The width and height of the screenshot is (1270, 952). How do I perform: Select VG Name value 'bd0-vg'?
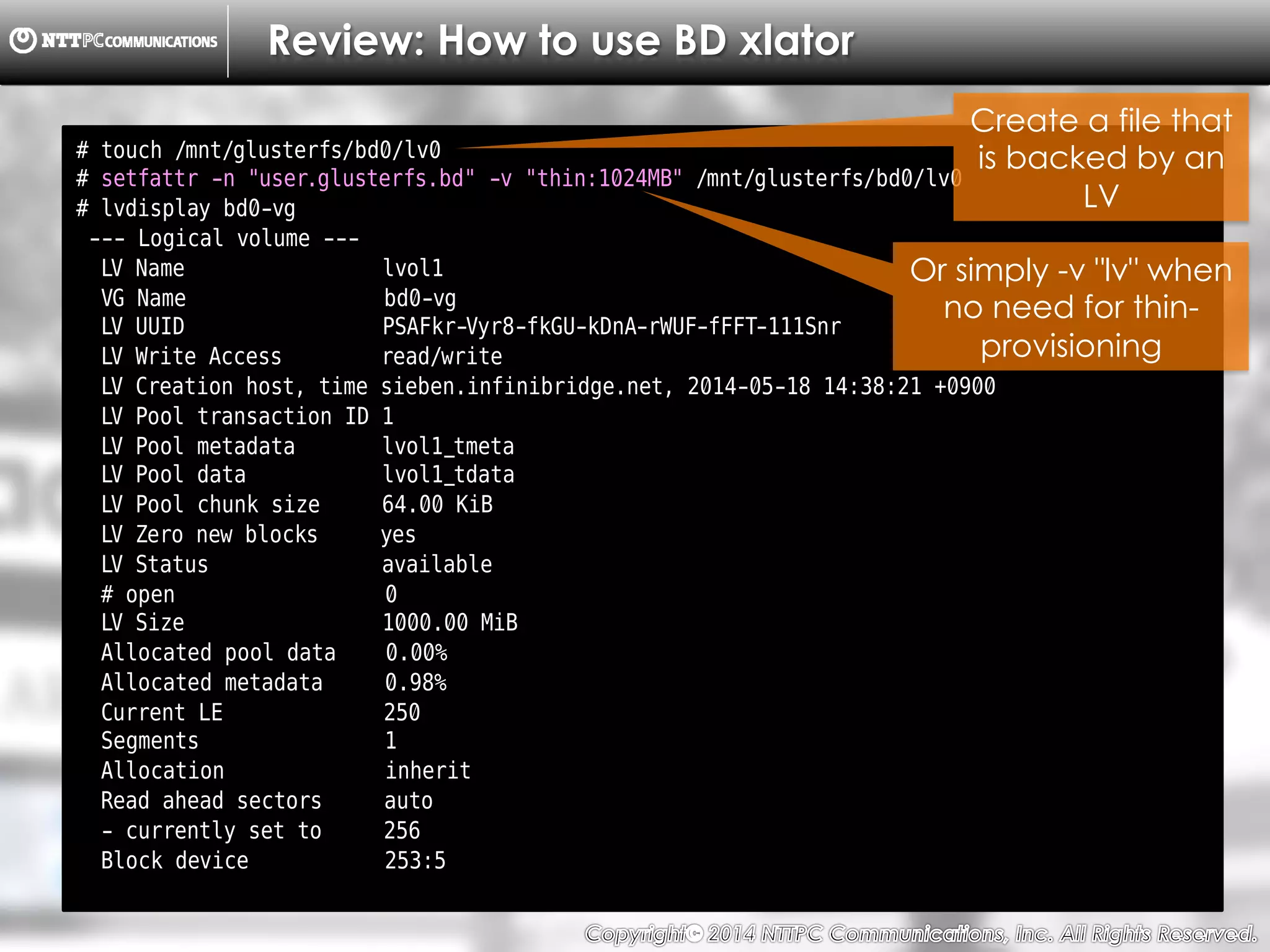pos(420,298)
